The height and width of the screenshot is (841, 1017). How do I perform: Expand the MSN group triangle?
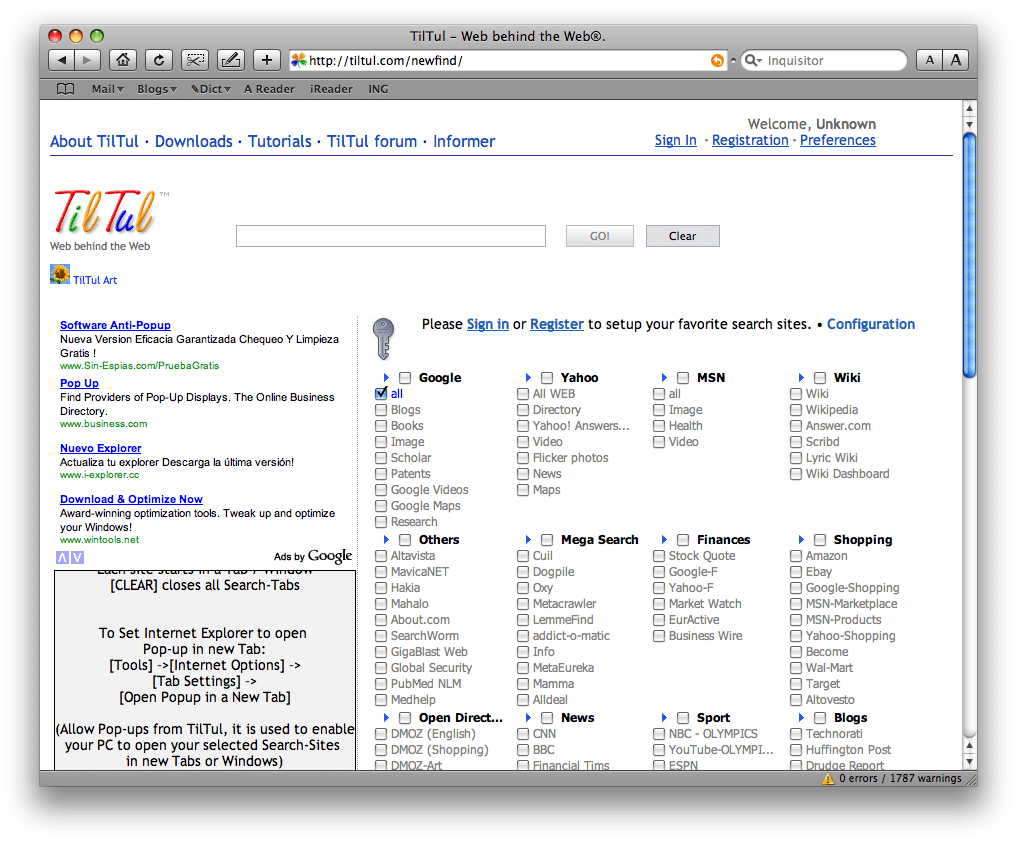pos(664,377)
